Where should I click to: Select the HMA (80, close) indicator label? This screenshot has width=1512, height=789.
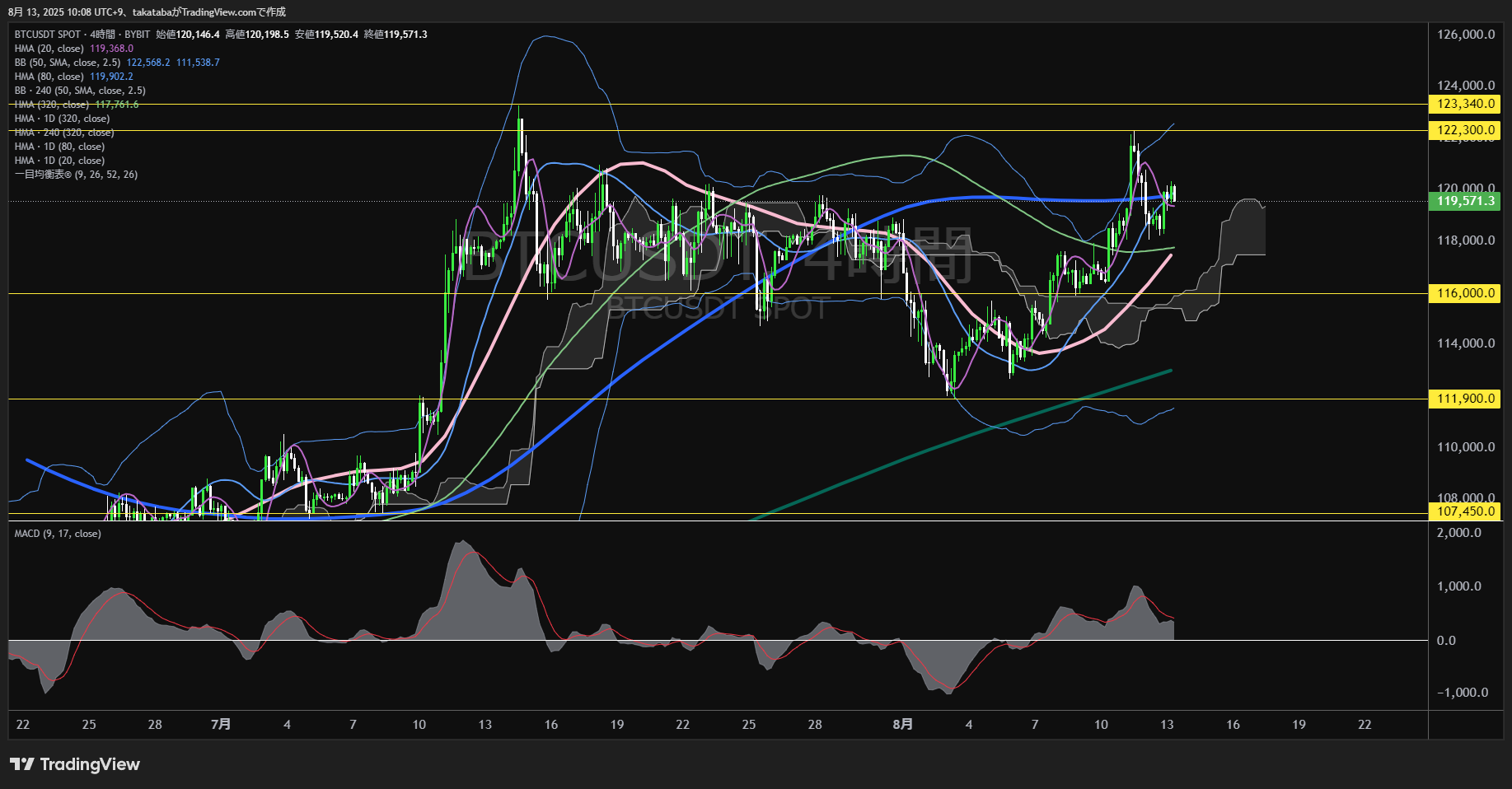[49, 77]
